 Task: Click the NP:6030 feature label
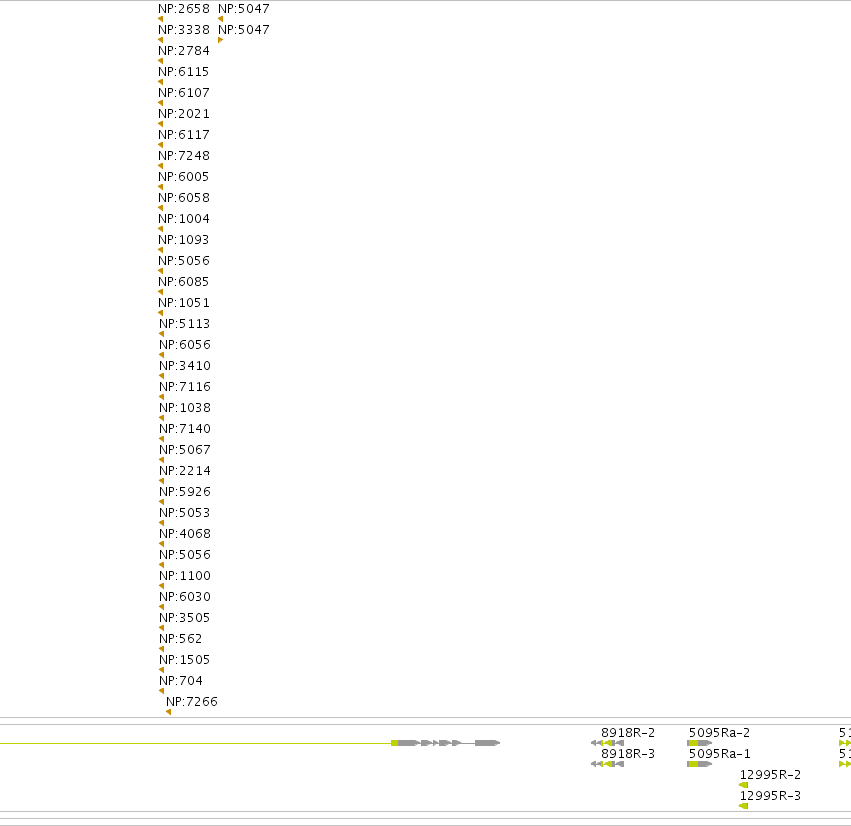185,596
